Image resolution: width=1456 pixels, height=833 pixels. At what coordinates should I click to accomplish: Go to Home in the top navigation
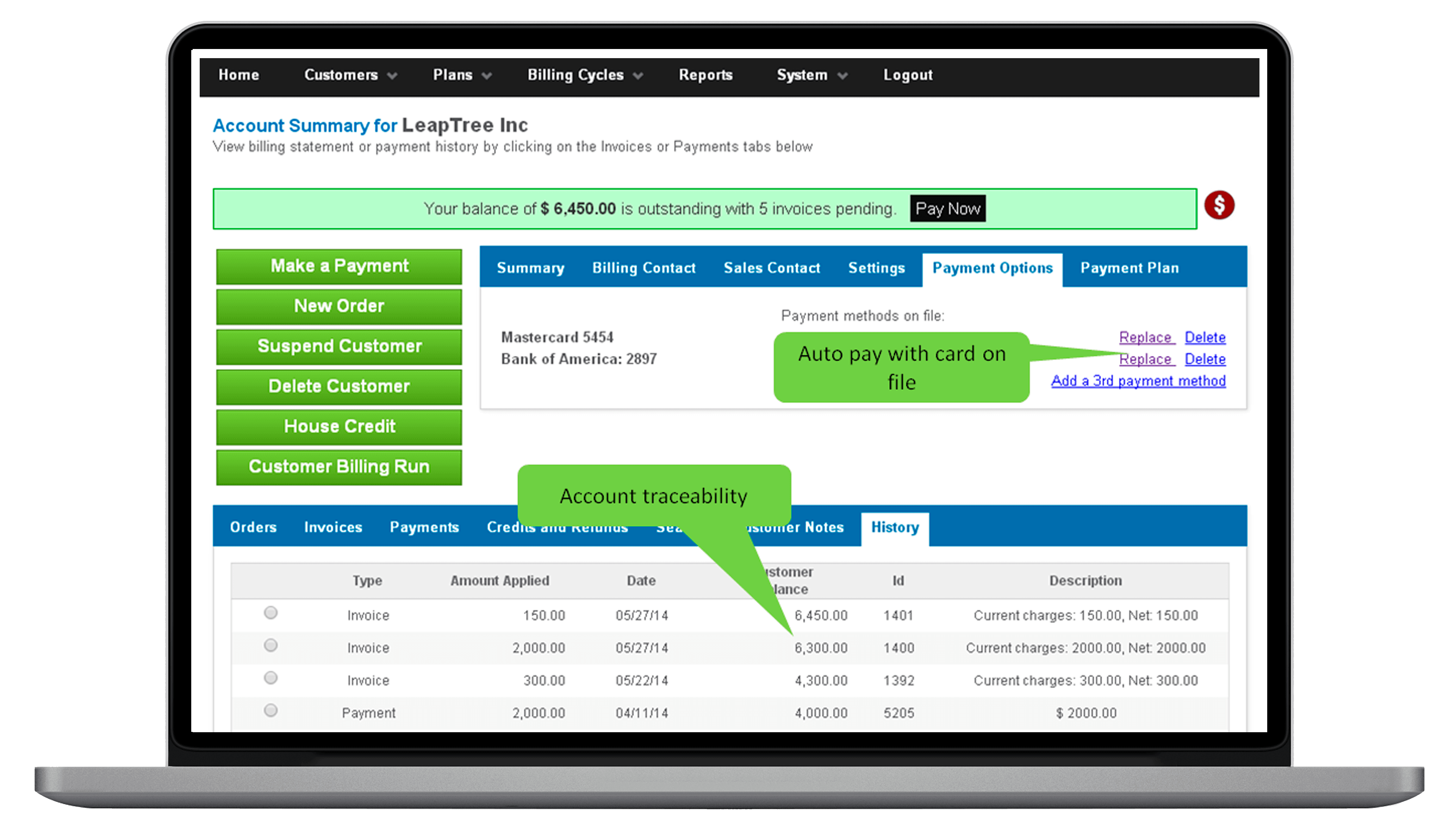tap(239, 75)
